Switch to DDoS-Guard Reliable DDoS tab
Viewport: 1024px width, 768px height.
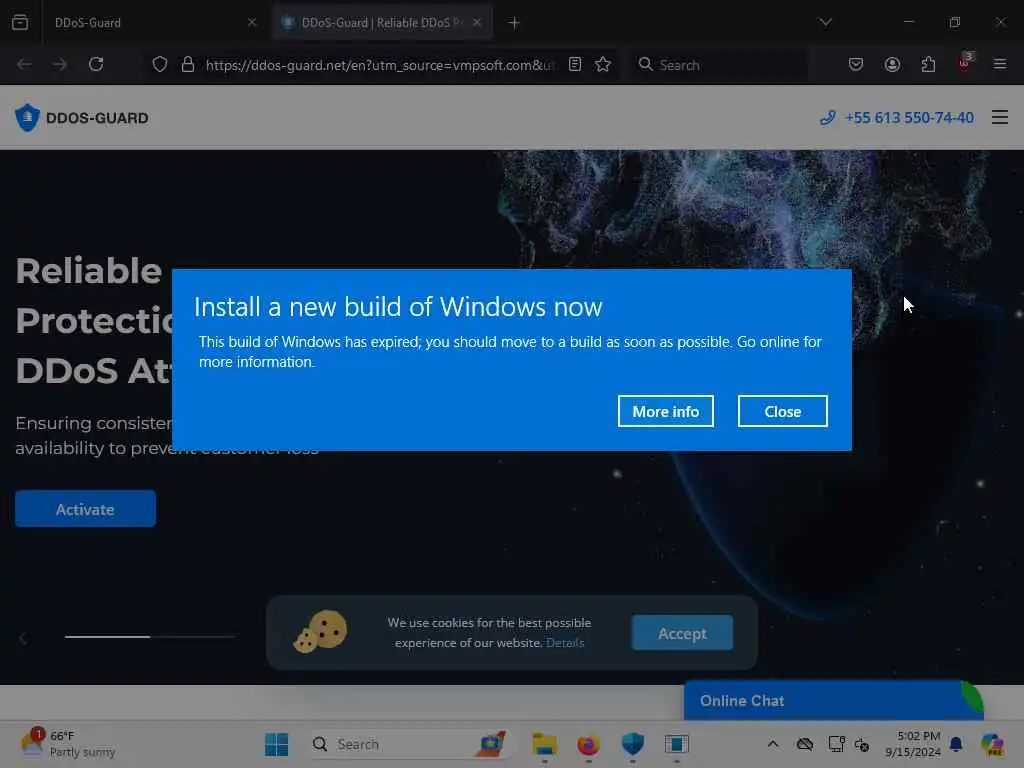point(381,23)
